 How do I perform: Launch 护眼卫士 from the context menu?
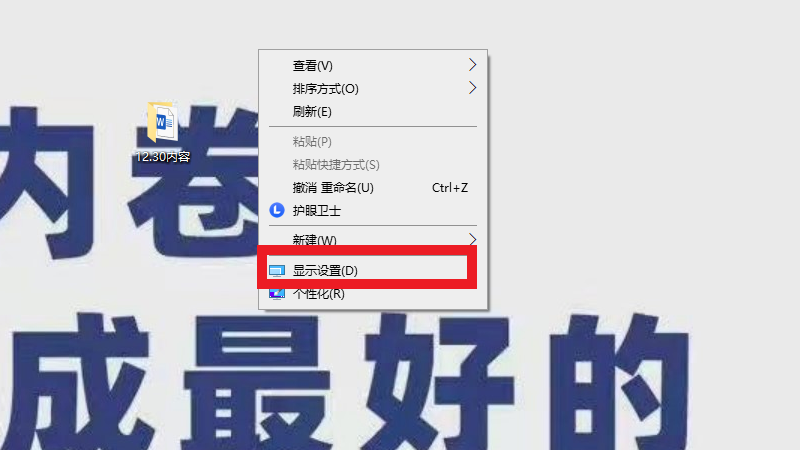(373, 210)
